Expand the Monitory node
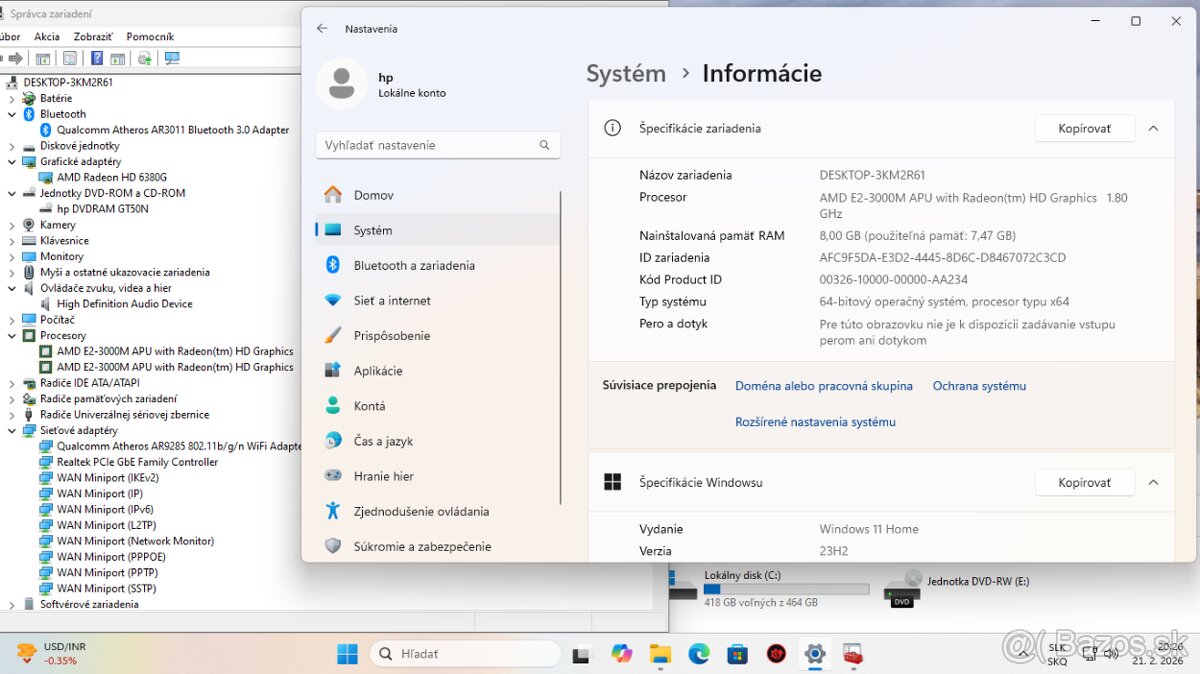 [x=12, y=256]
